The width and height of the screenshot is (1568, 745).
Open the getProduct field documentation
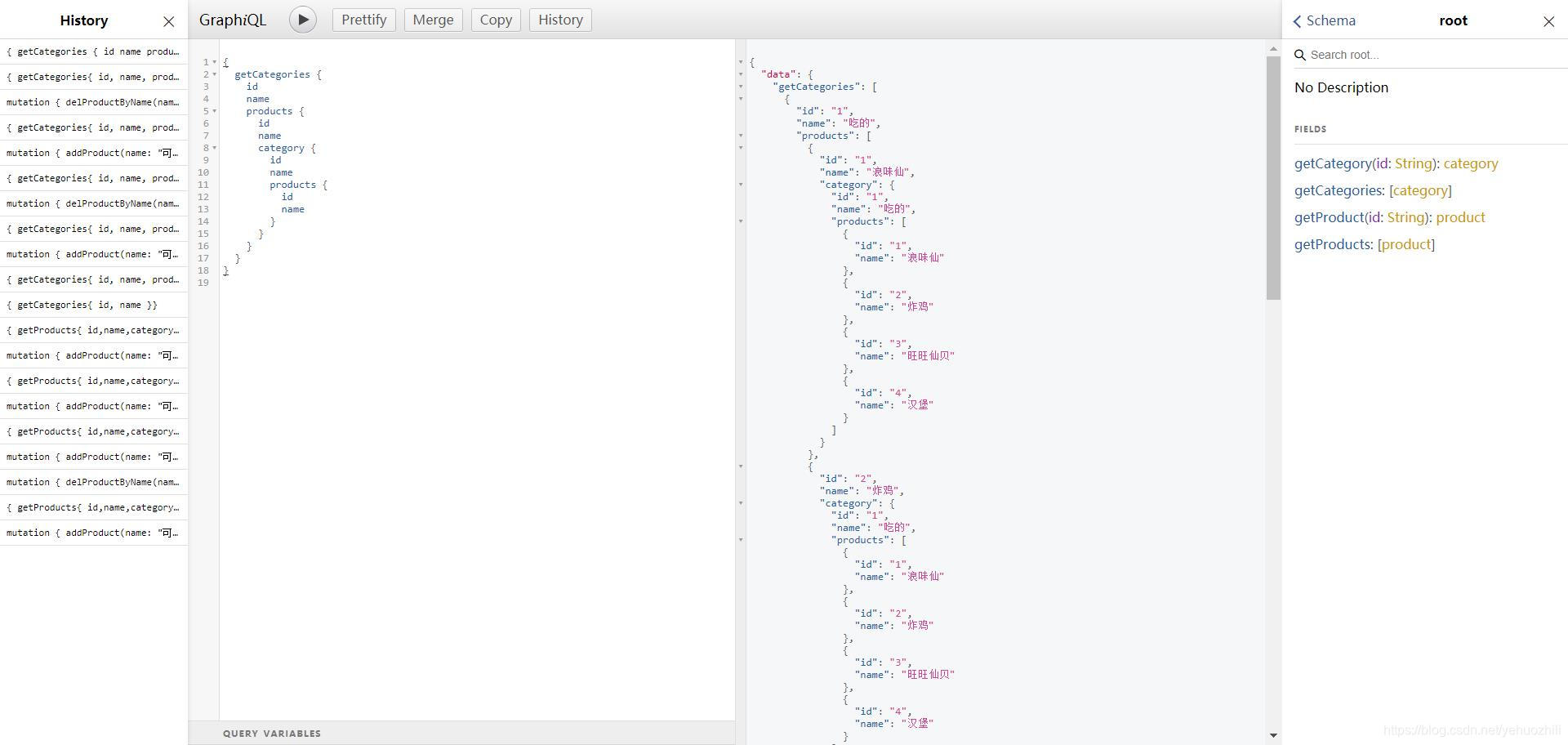point(1329,217)
